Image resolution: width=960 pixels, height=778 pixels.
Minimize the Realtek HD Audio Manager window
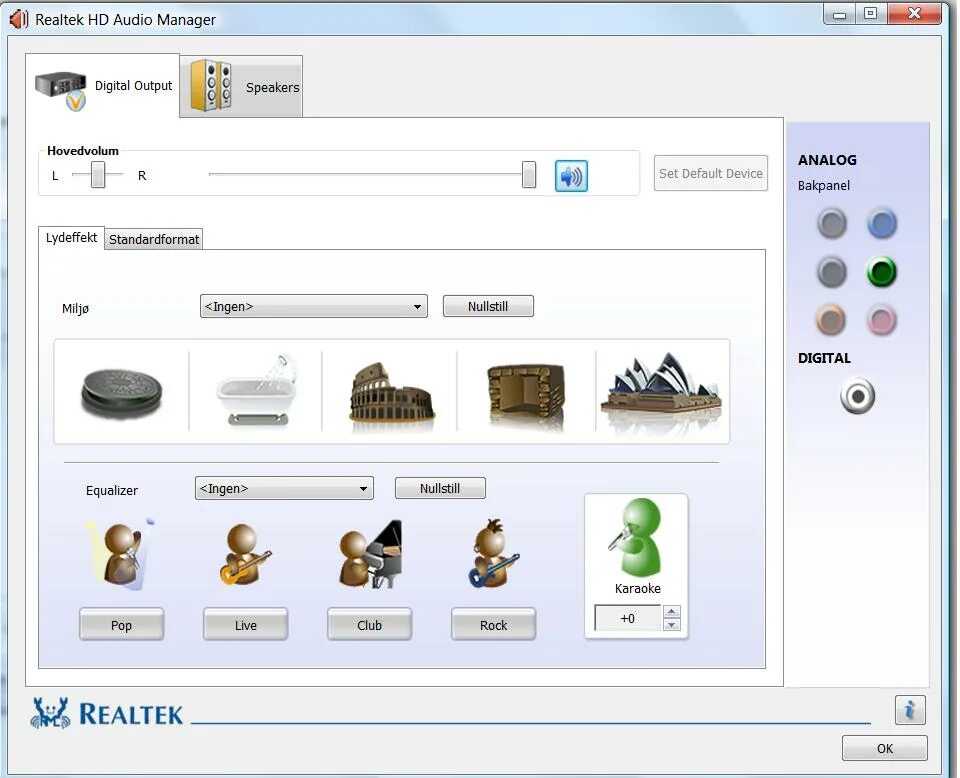pos(839,15)
